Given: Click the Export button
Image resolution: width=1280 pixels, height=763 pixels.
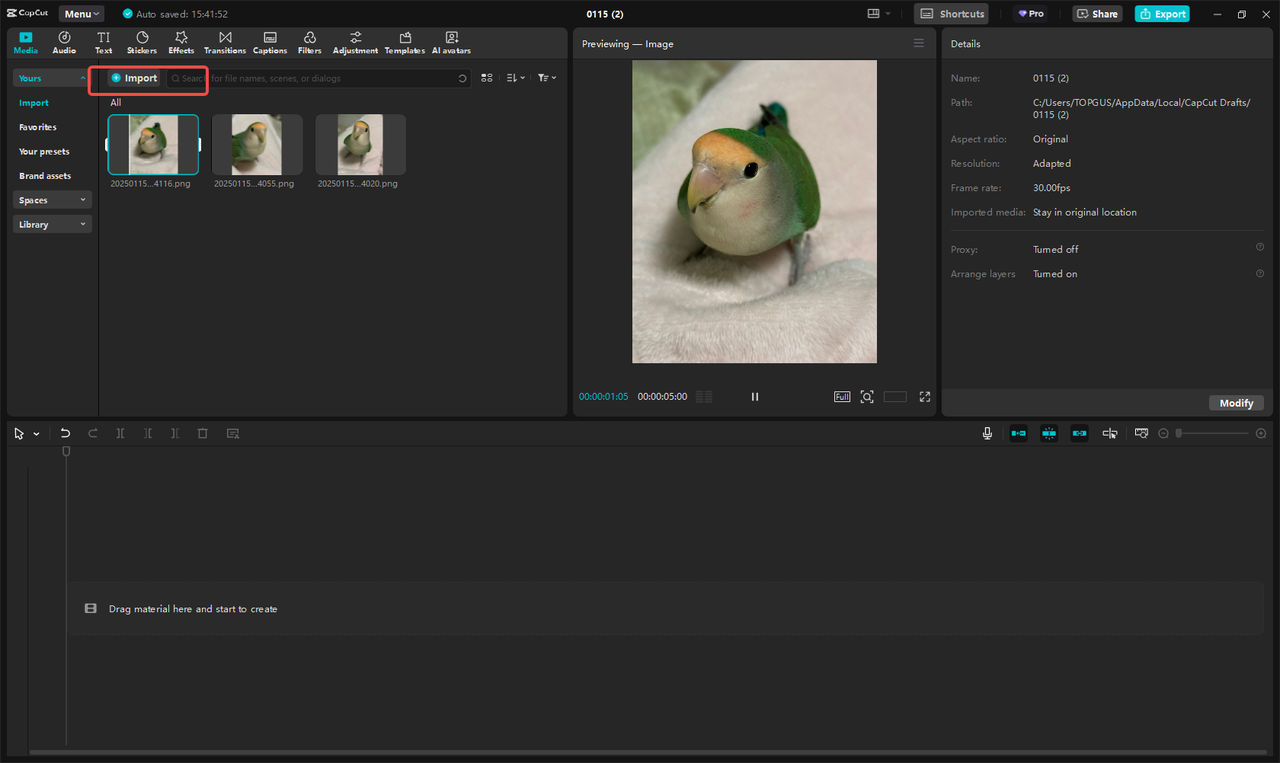Looking at the screenshot, I should tap(1162, 14).
